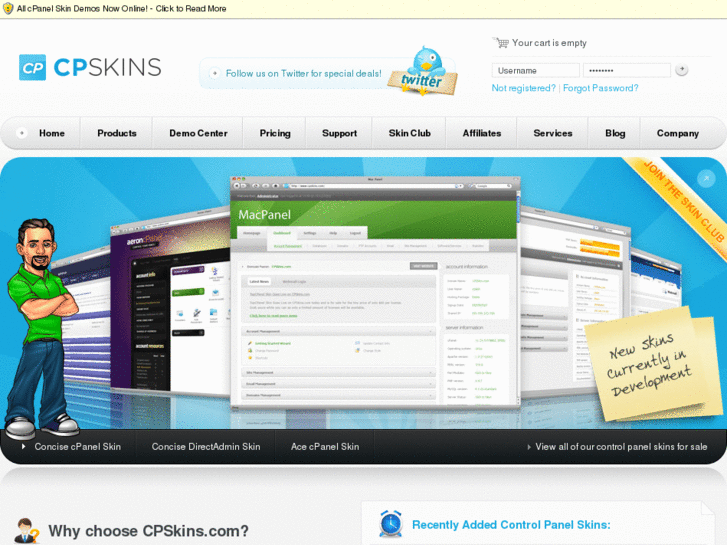Click the cartoon mascot character
Image resolution: width=727 pixels, height=545 pixels.
41,328
